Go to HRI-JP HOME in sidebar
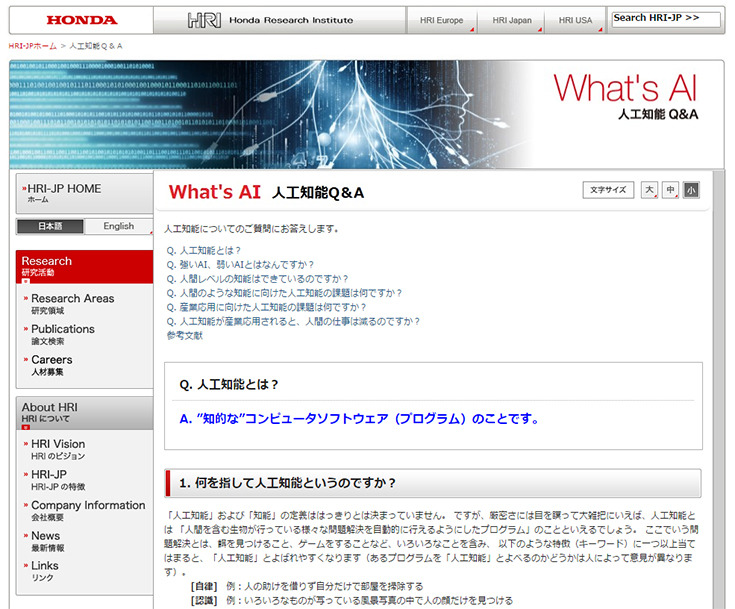This screenshot has height=609, width=735. pos(64,193)
